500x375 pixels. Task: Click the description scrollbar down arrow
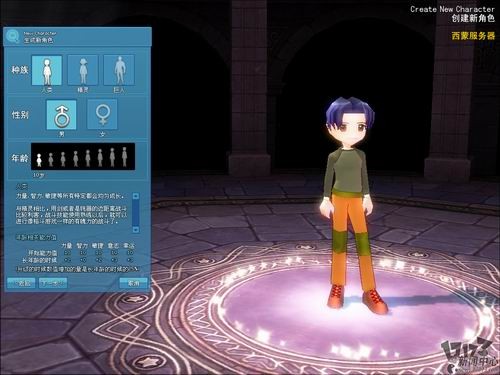(136, 229)
